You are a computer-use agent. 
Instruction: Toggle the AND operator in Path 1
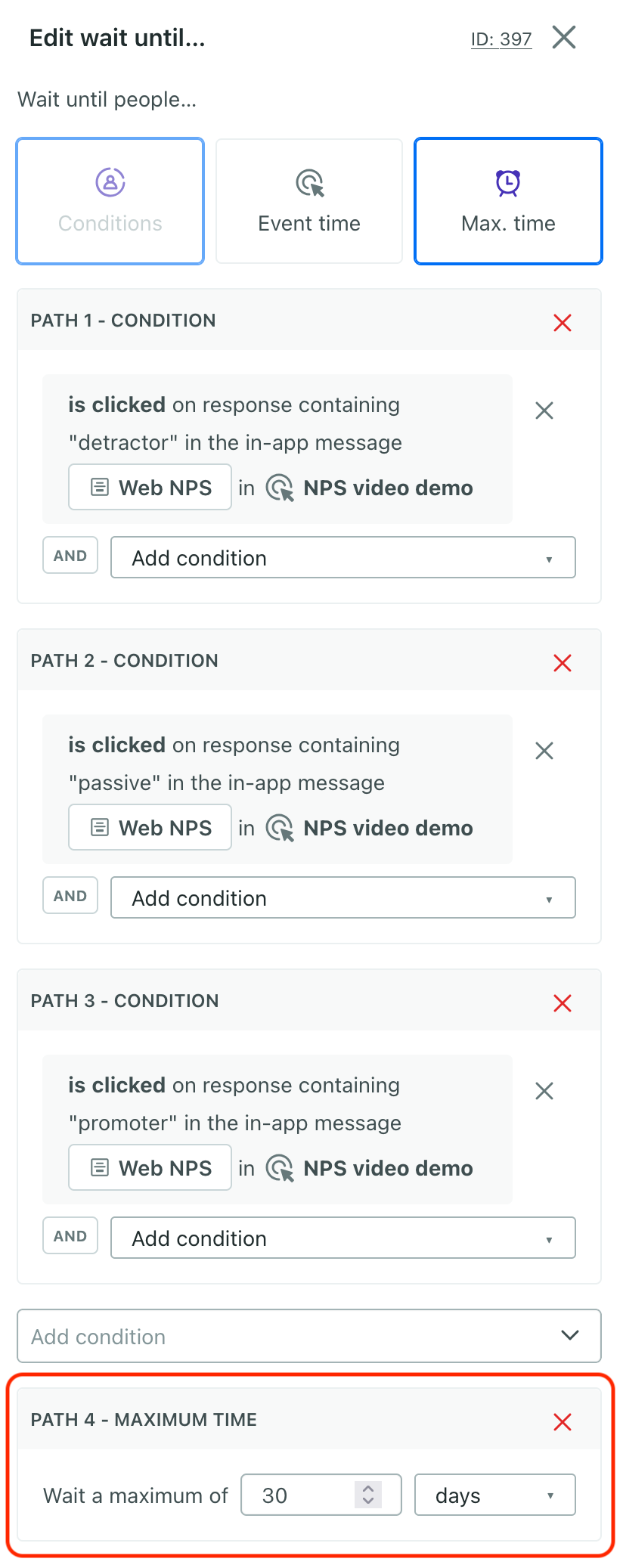point(70,556)
